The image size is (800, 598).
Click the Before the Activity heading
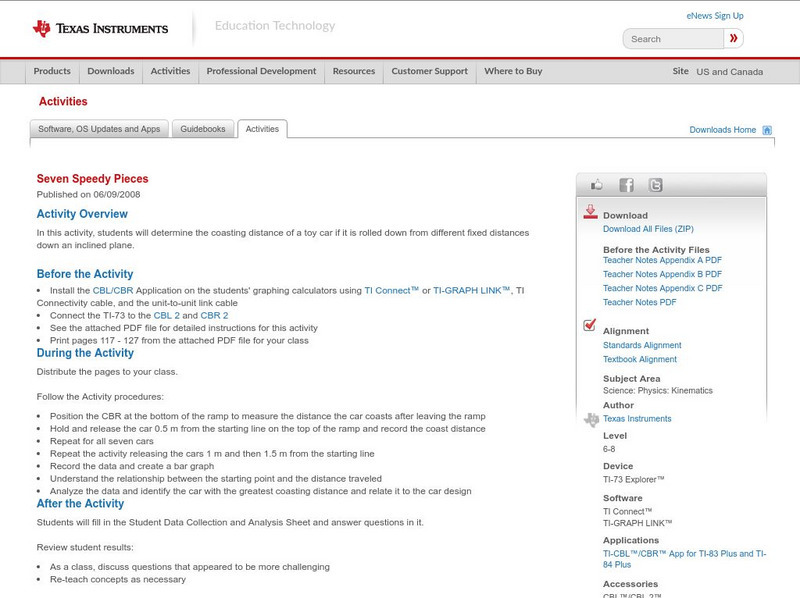85,274
